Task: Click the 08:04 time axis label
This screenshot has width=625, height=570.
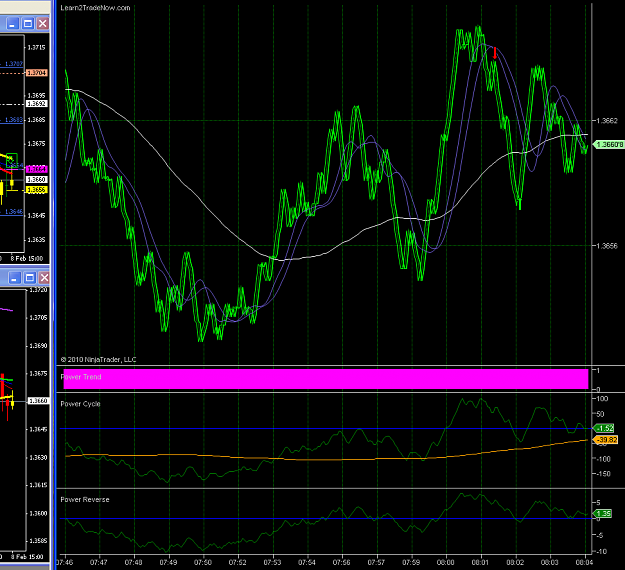Action: pyautogui.click(x=584, y=562)
